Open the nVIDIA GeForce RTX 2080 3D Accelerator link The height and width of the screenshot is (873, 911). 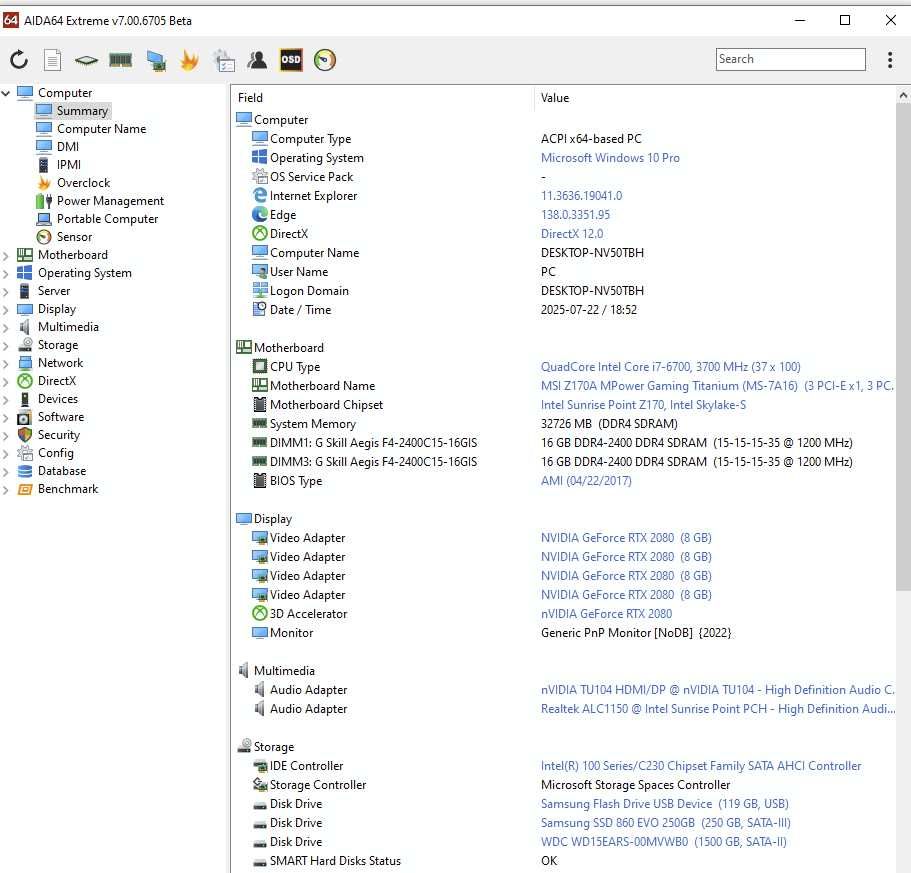point(607,613)
